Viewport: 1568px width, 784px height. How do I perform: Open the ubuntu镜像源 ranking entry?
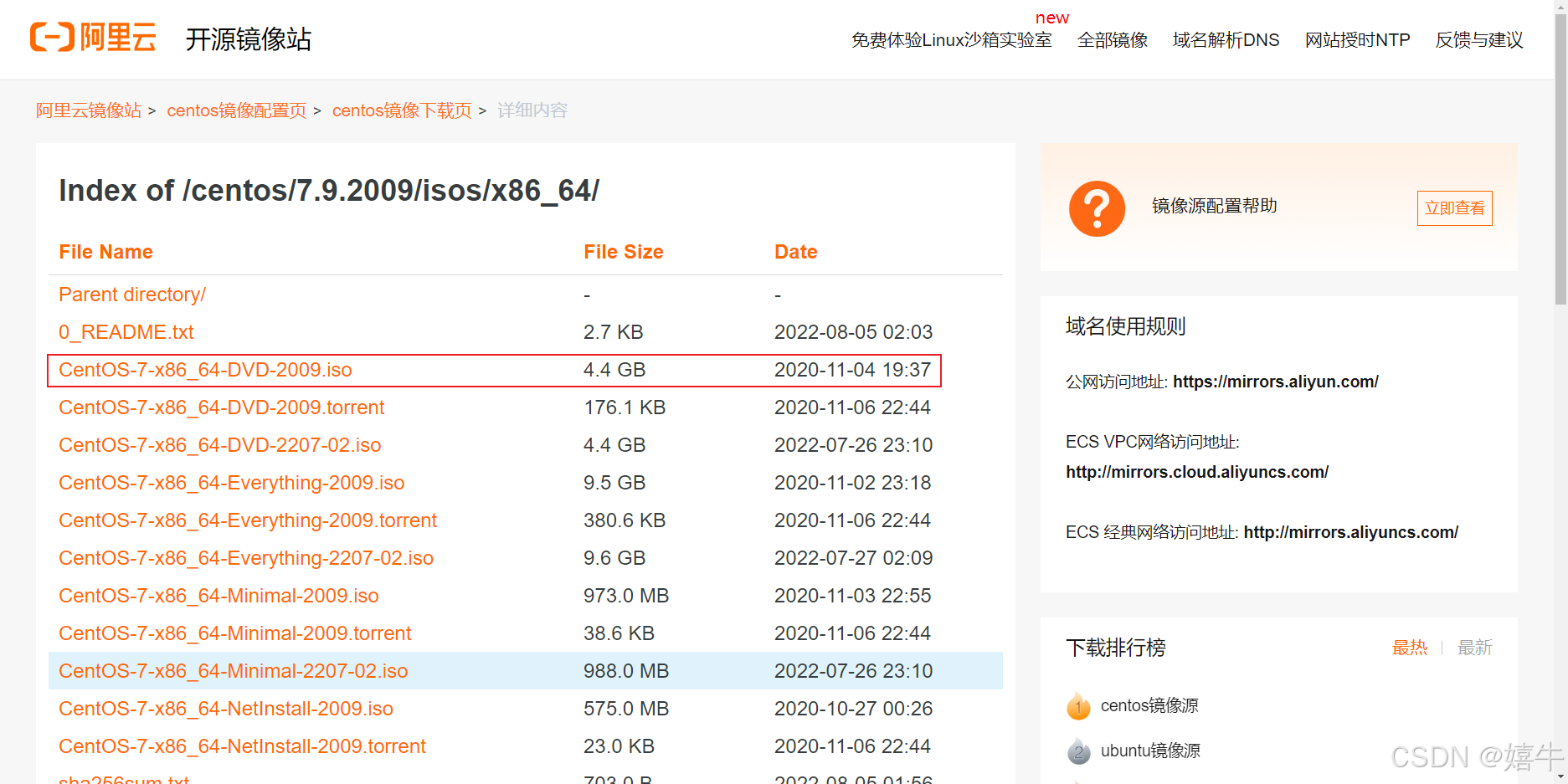click(x=1150, y=751)
